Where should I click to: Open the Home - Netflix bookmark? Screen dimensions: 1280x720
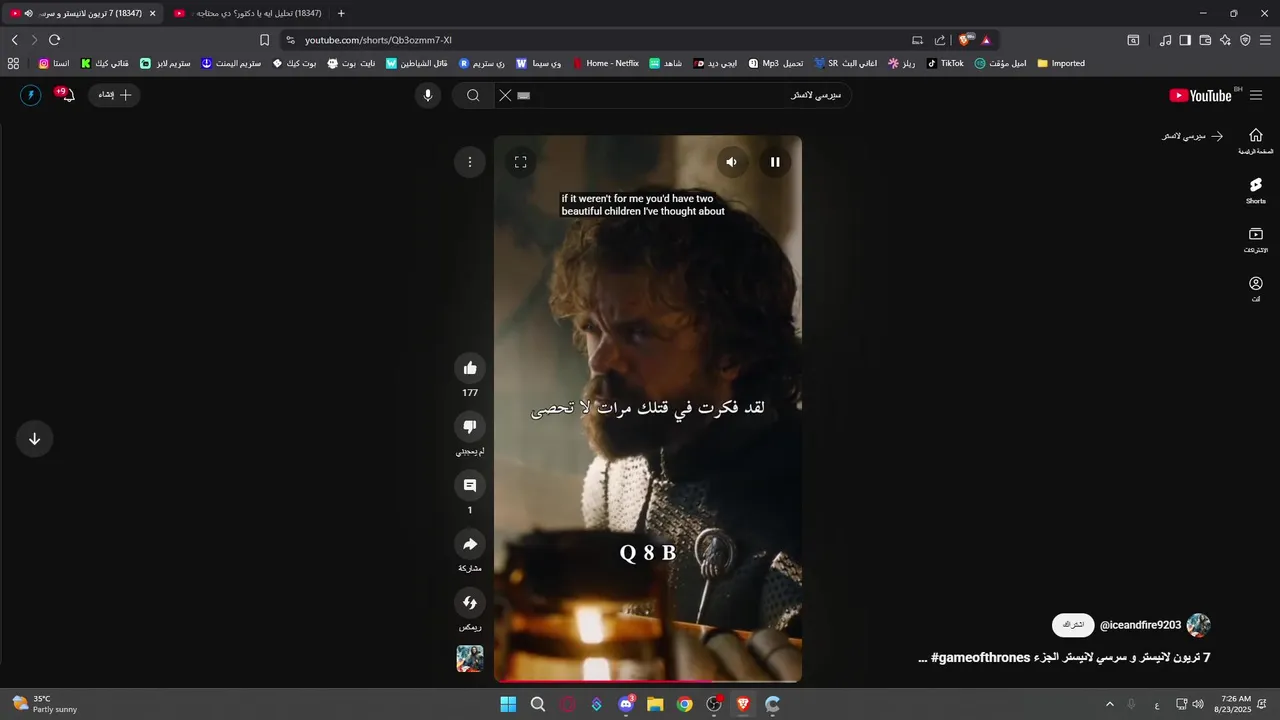[x=605, y=63]
